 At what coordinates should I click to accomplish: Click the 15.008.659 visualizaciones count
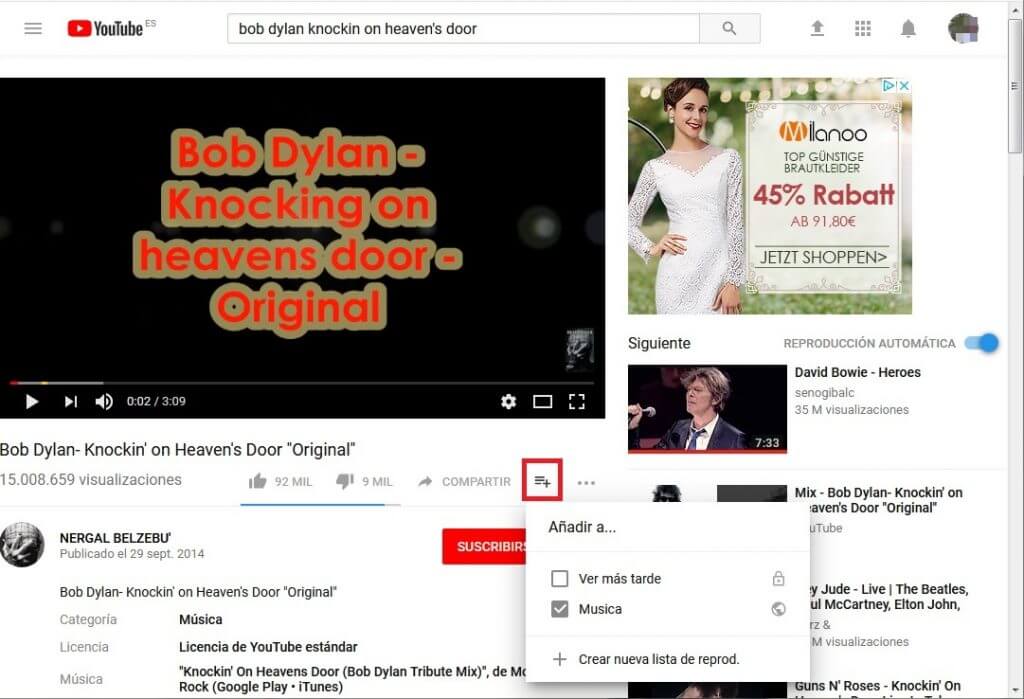click(x=91, y=480)
